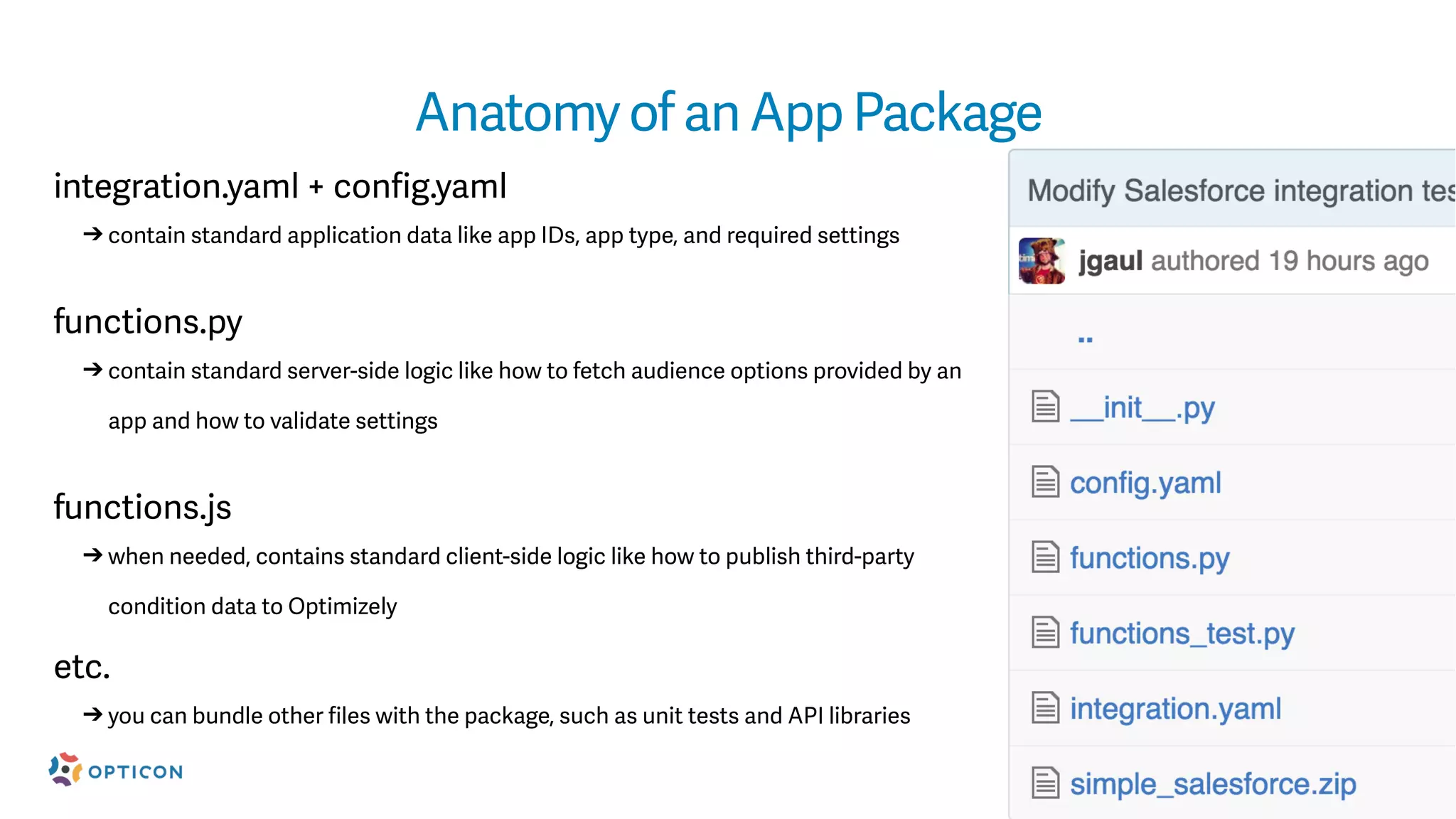The height and width of the screenshot is (819, 1456).
Task: Click the 'etc.' heading
Action: (82, 667)
